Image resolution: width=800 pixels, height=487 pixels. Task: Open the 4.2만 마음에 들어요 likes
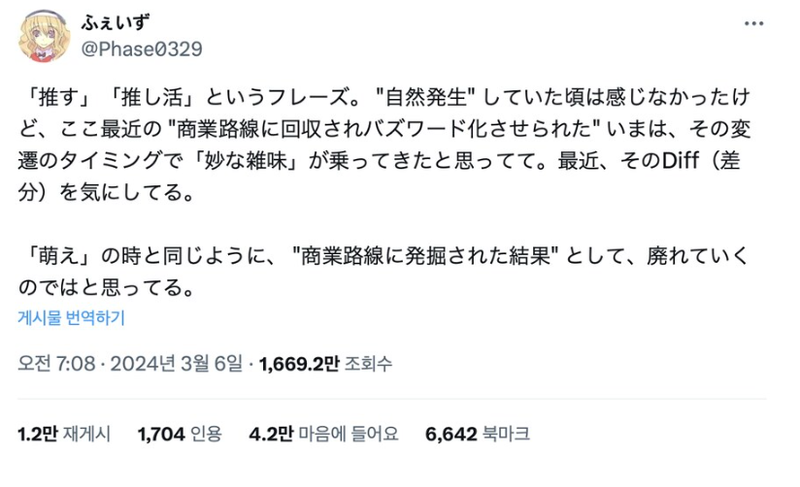323,433
